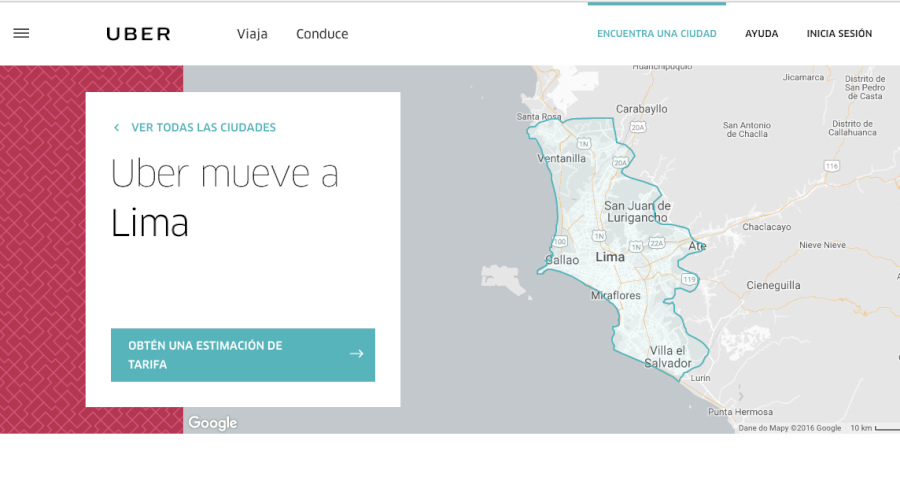
Task: Click the back chevron beside Ver todas las ciudades
Action: pos(117,127)
